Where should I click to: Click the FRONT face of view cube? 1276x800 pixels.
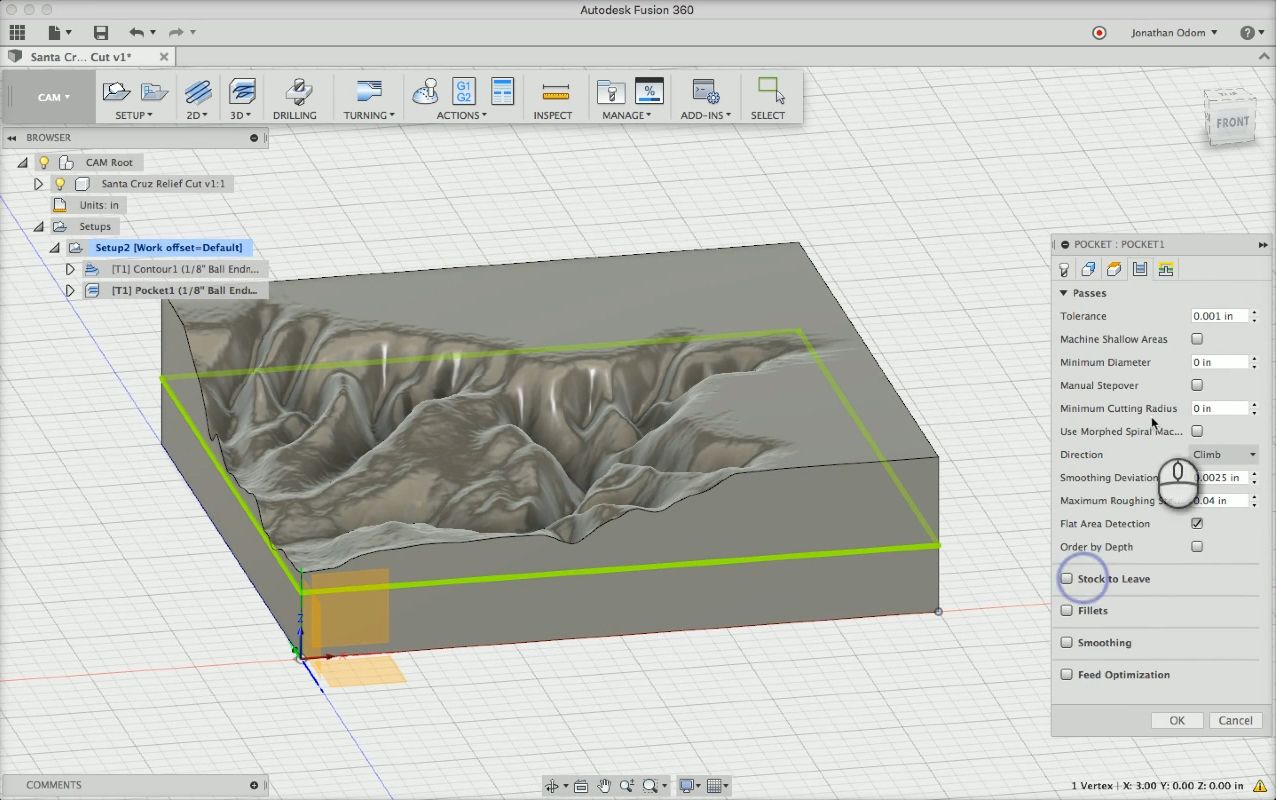1231,122
